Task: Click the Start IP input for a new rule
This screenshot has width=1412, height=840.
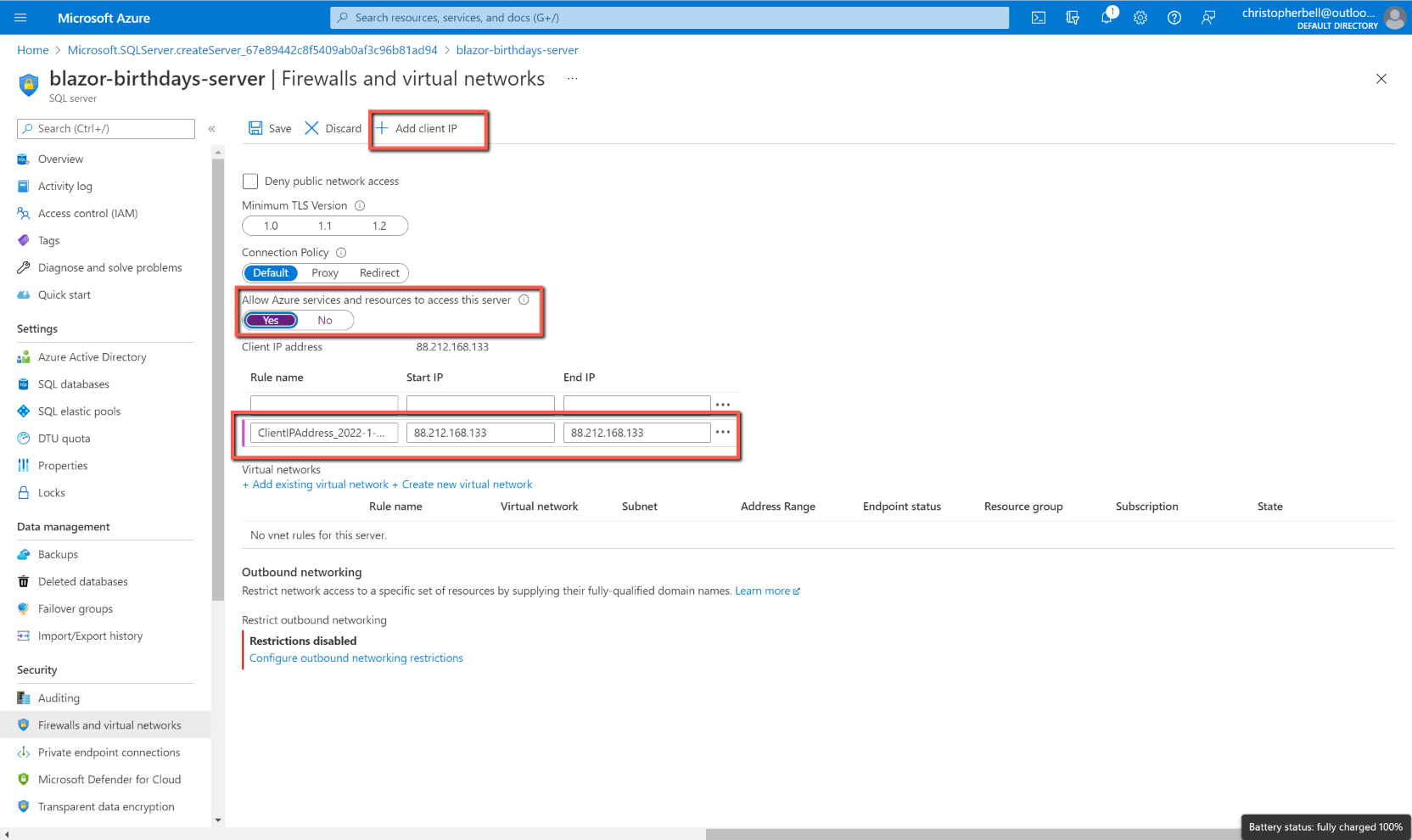Action: coord(479,403)
